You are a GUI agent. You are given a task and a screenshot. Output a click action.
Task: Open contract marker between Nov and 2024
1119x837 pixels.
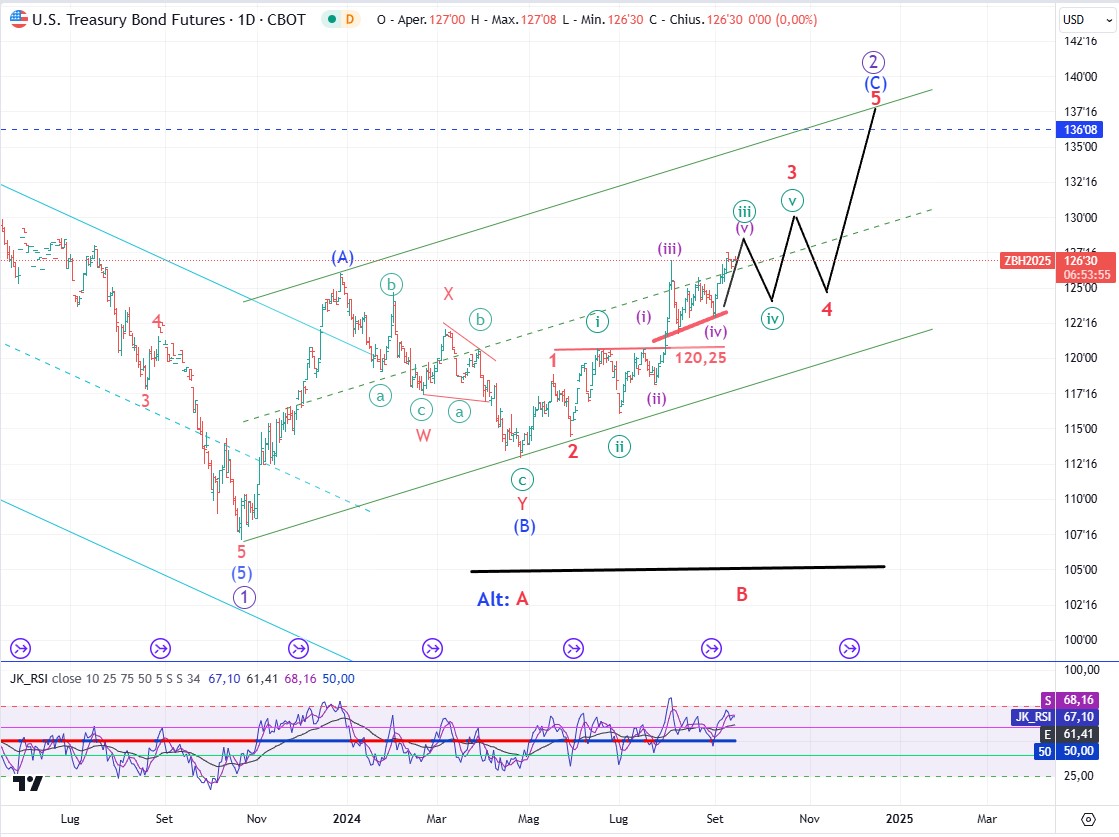(x=298, y=649)
